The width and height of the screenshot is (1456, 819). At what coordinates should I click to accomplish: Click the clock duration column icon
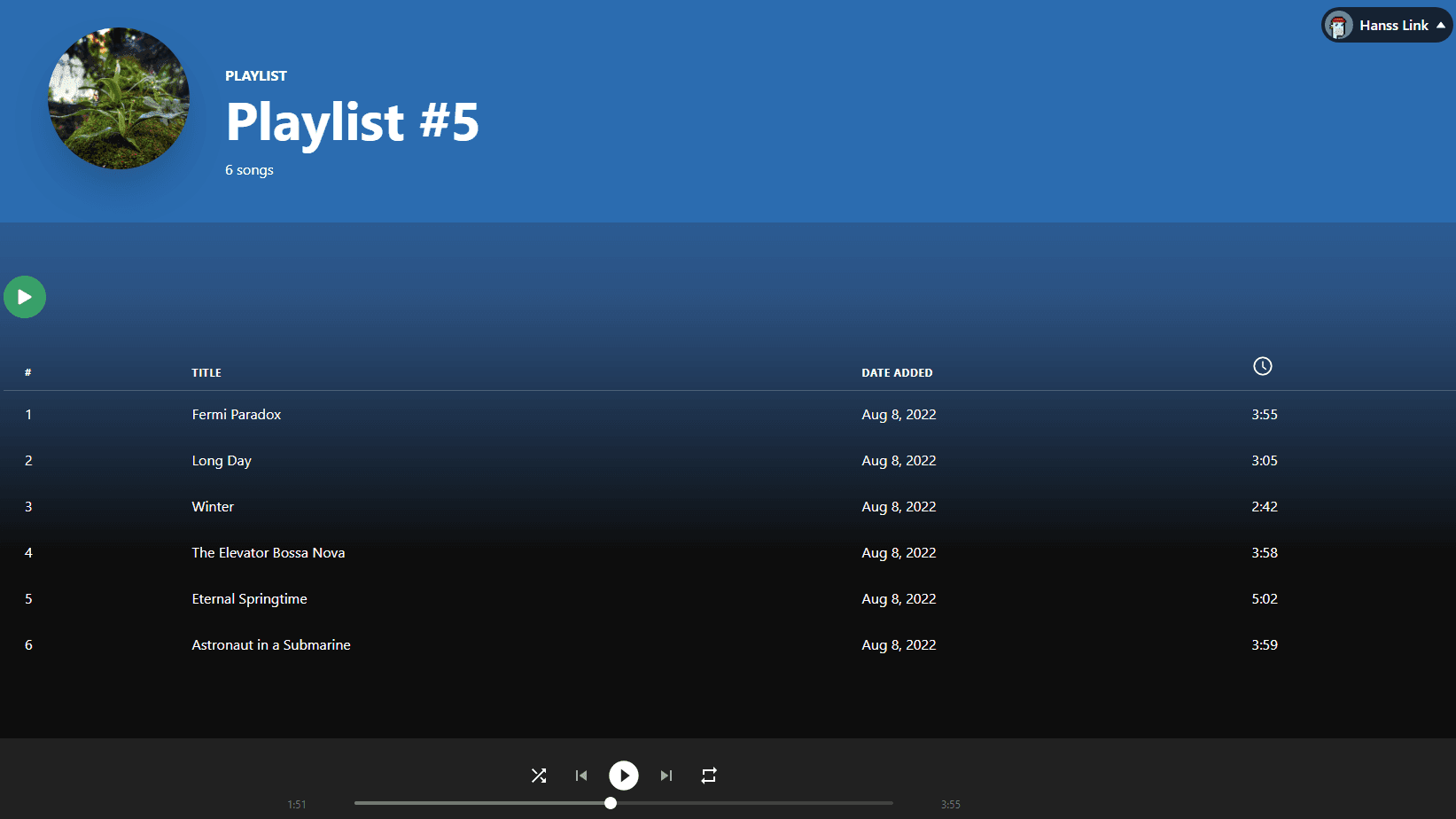pos(1262,366)
